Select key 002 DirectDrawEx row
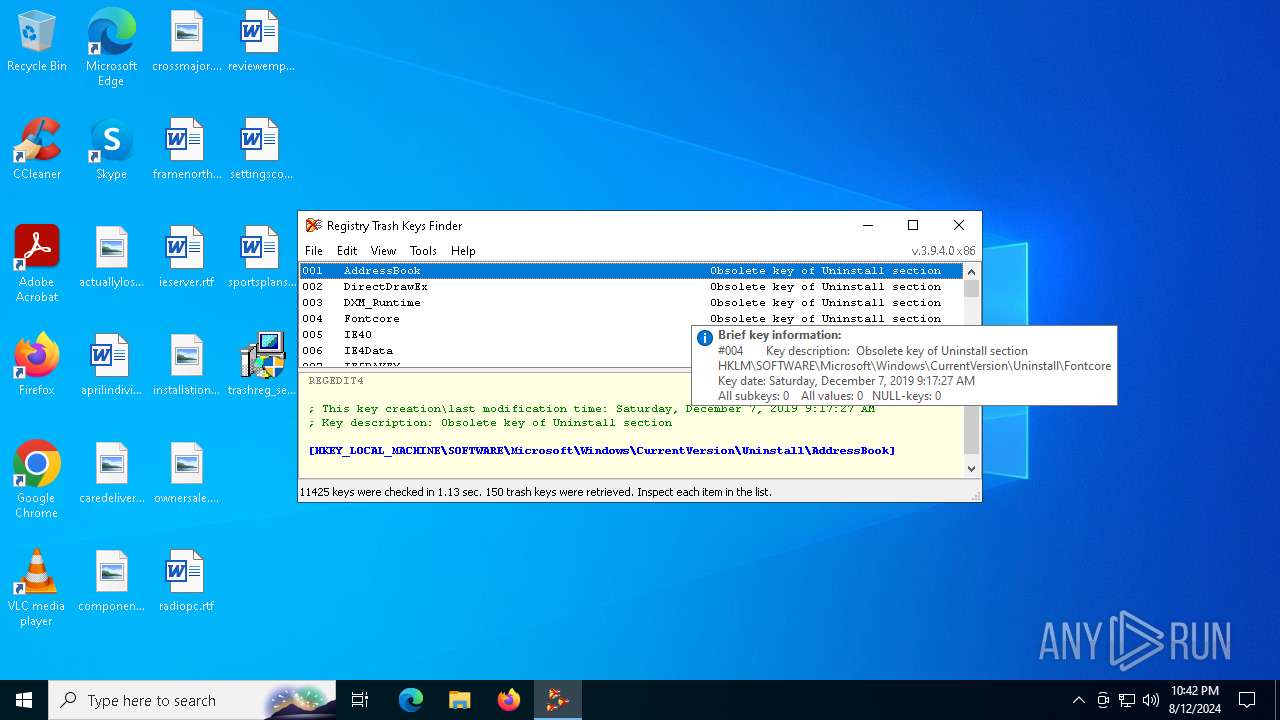Screen dimensions: 1280x720 [631, 287]
